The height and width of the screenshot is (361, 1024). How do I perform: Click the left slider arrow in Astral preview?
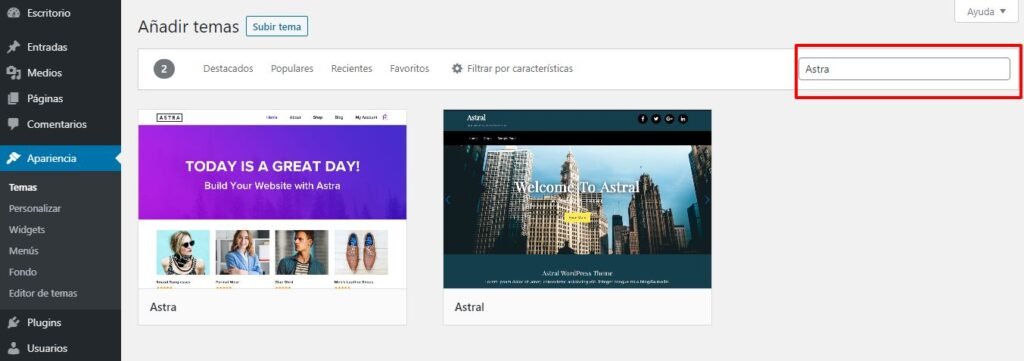coord(448,200)
